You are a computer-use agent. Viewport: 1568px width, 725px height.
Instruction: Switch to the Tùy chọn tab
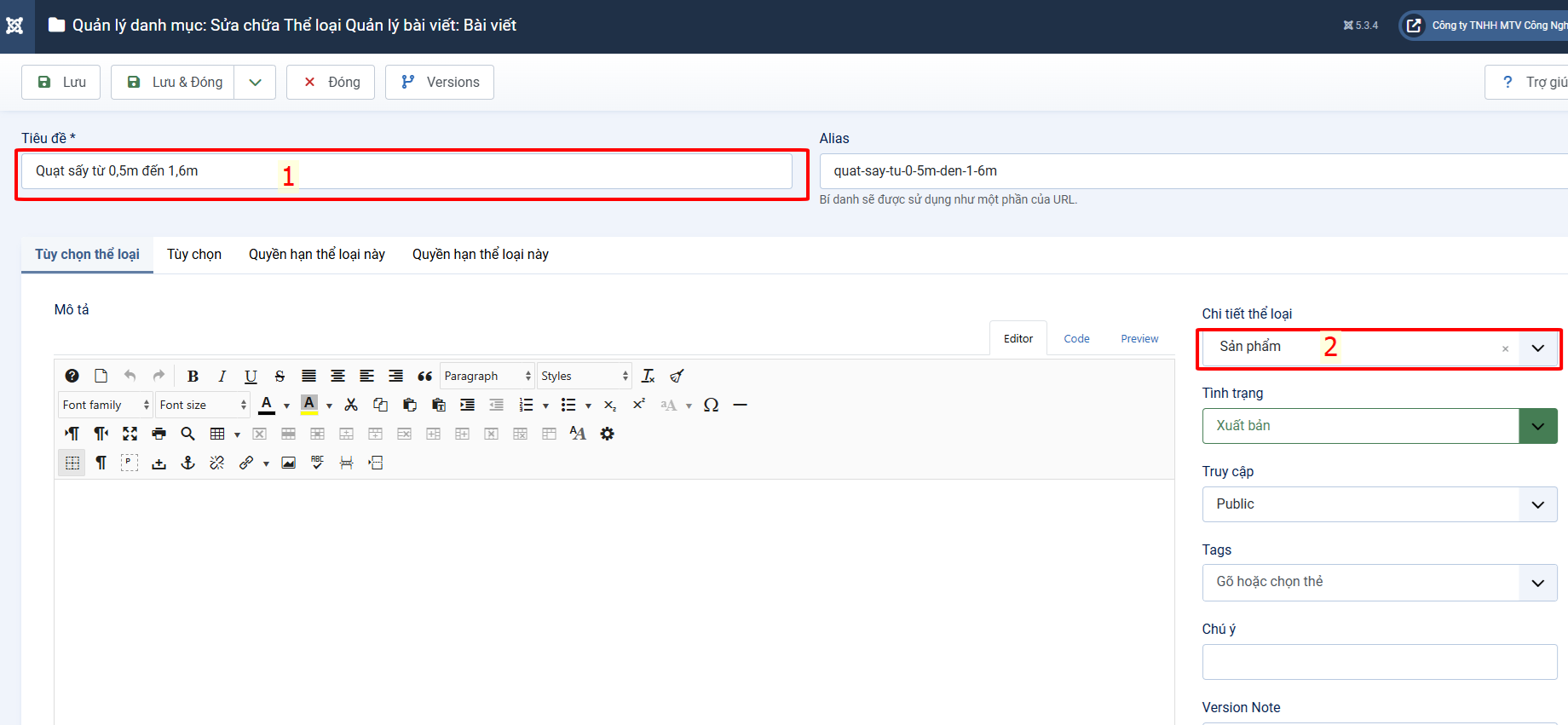[194, 255]
